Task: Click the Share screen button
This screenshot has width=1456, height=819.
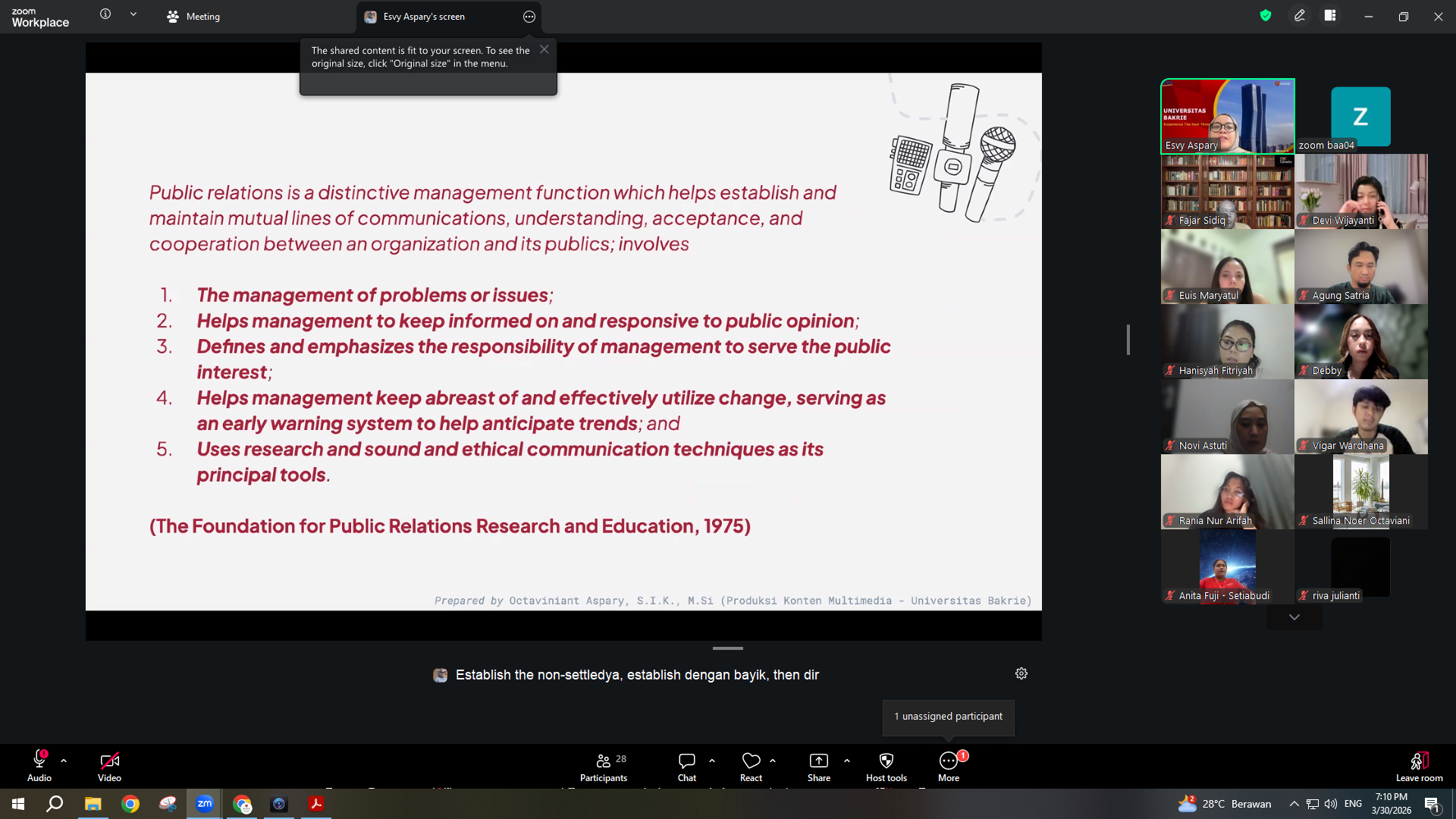Action: (x=819, y=766)
